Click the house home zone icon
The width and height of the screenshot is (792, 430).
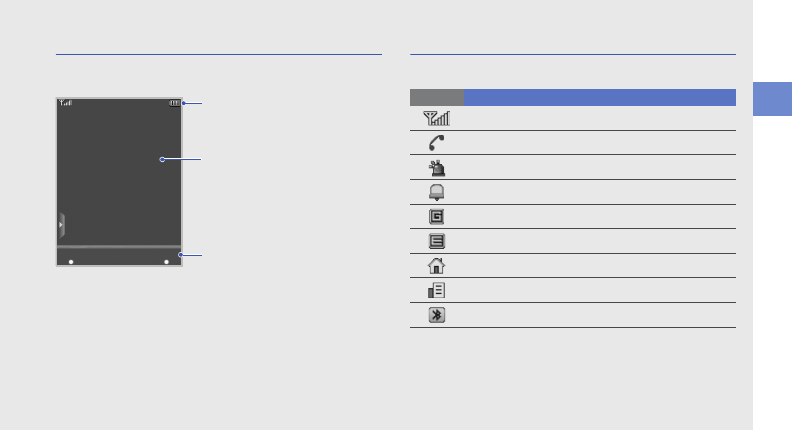pyautogui.click(x=437, y=265)
